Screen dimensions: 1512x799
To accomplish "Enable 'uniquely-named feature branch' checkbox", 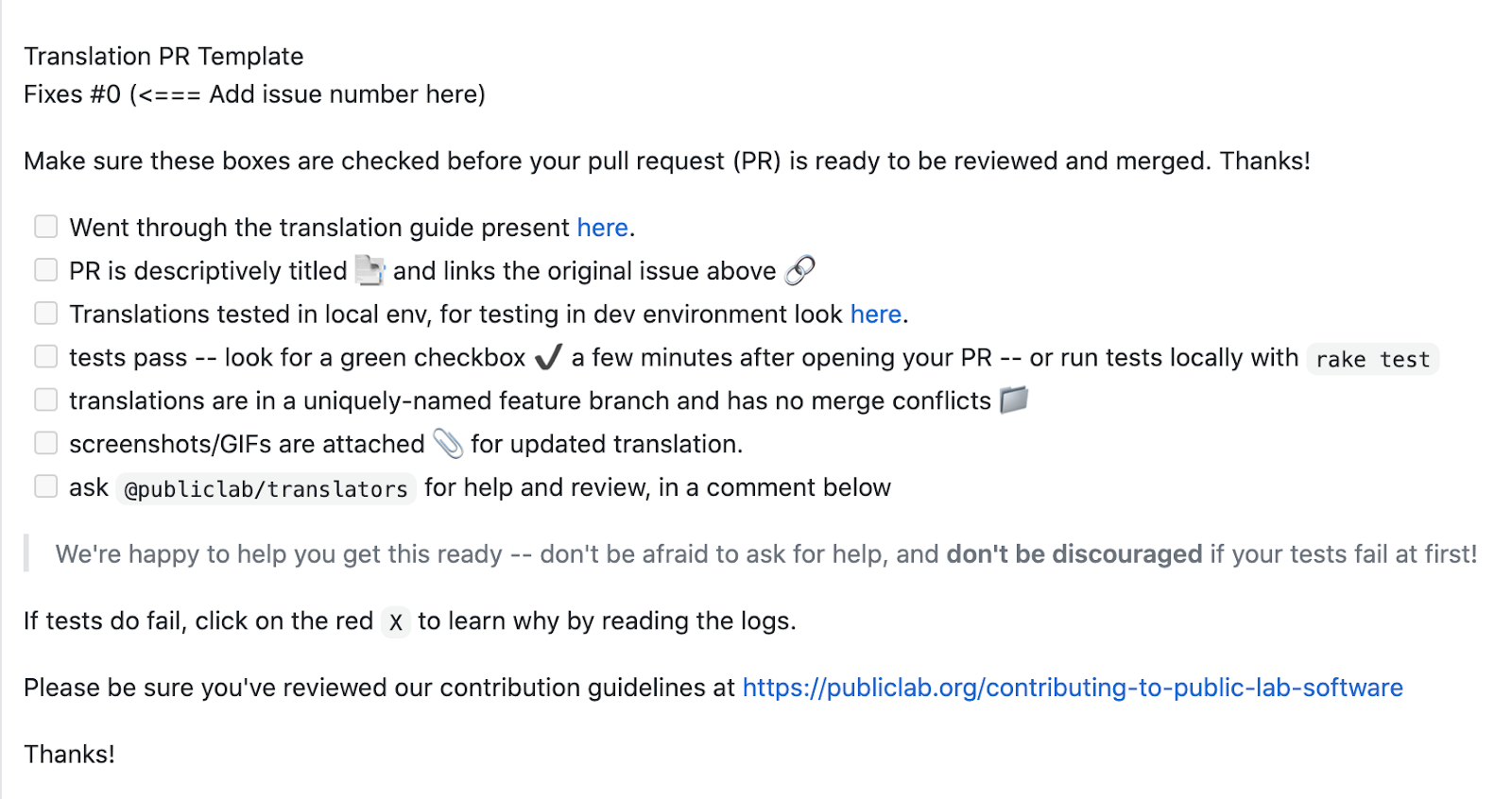I will tap(45, 400).
